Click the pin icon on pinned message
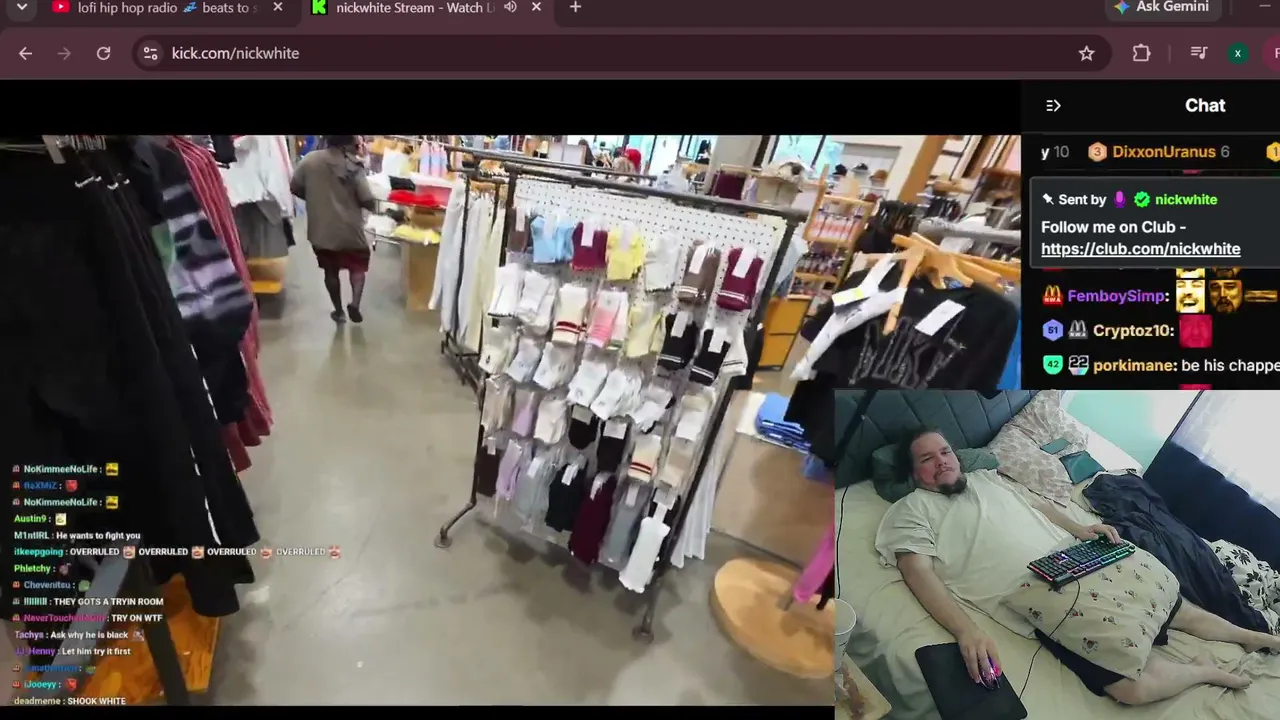1280x720 pixels. [x=1048, y=199]
